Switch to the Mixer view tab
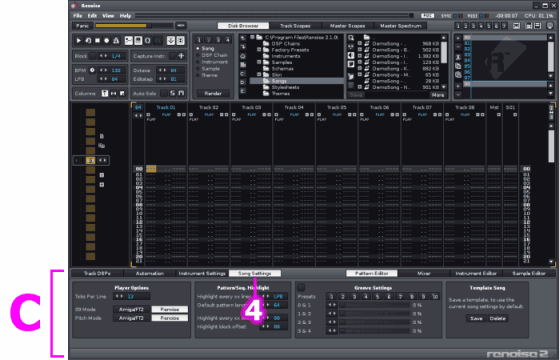Screen dimensions: 560x360 424,273
